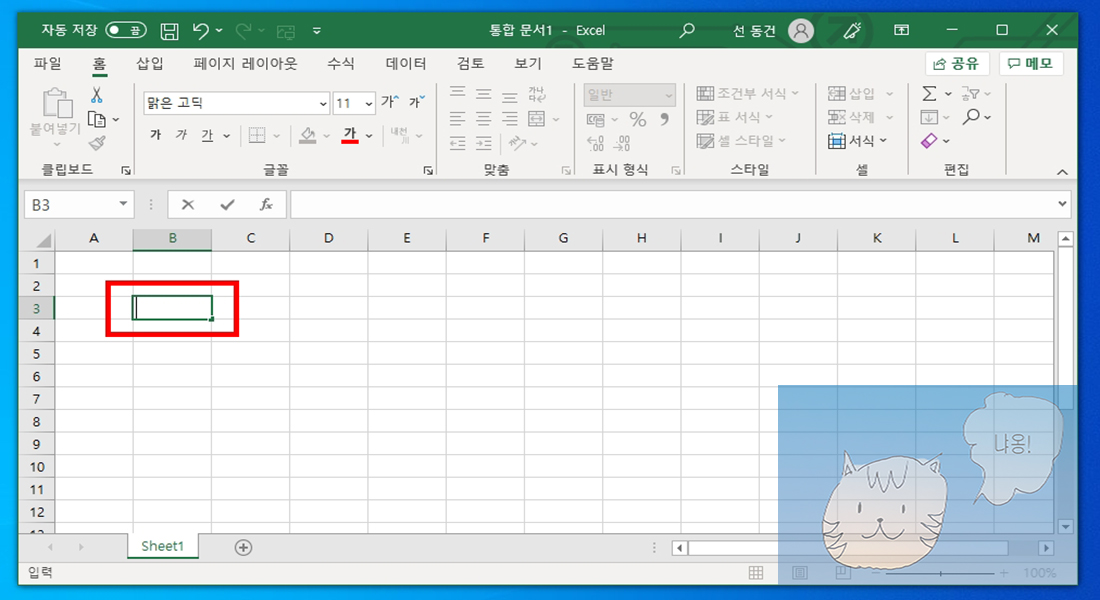Open Ribbon Display Options icon
1100x600 pixels.
tap(901, 30)
